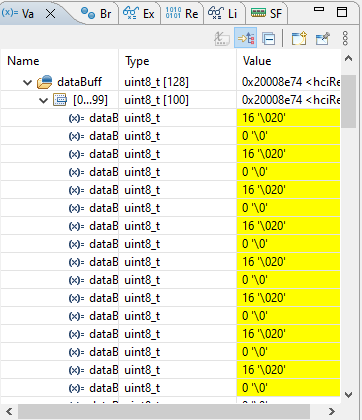Click the Show Type Names toolbar icon

tap(222, 39)
